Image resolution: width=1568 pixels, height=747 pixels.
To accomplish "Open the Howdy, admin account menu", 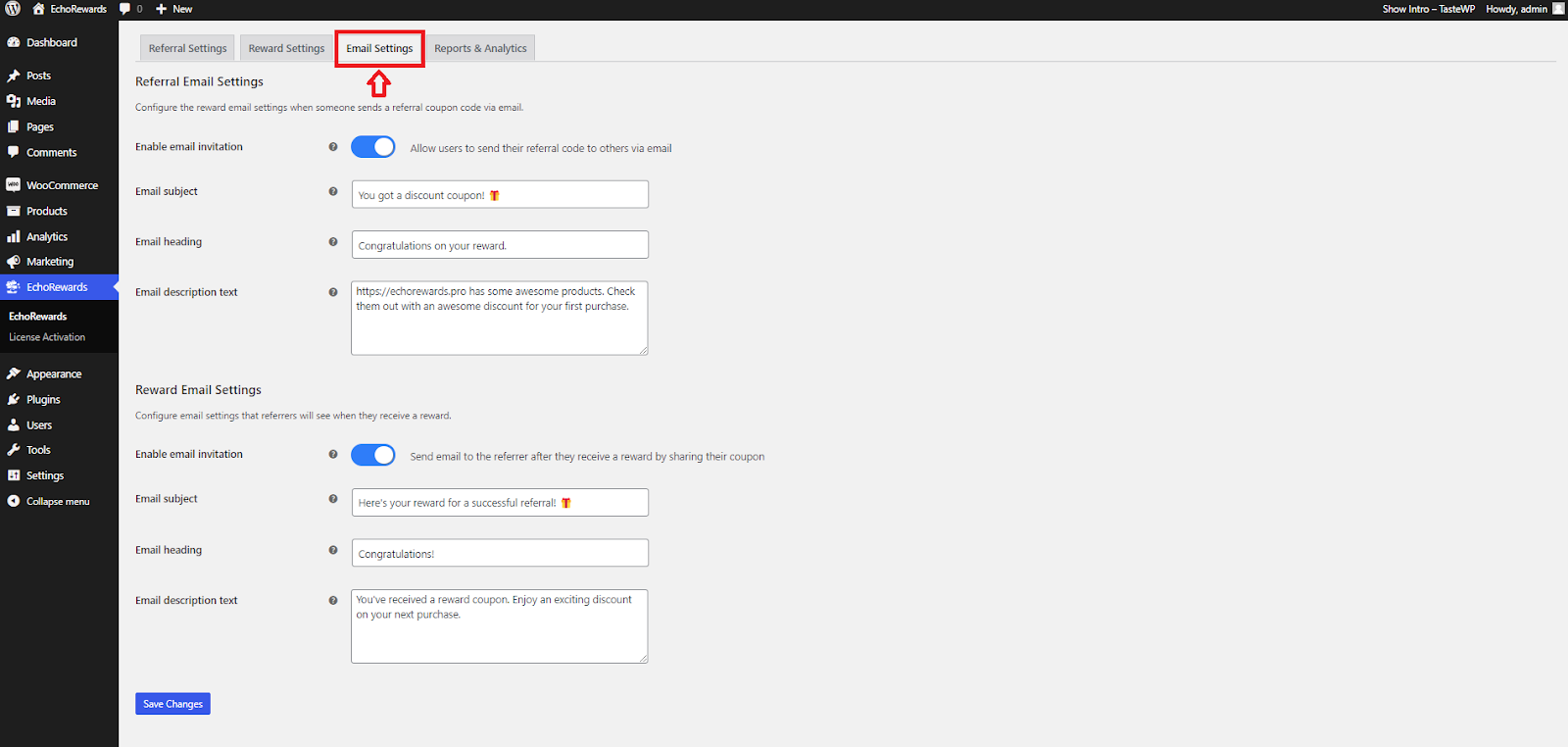I will (1516, 9).
